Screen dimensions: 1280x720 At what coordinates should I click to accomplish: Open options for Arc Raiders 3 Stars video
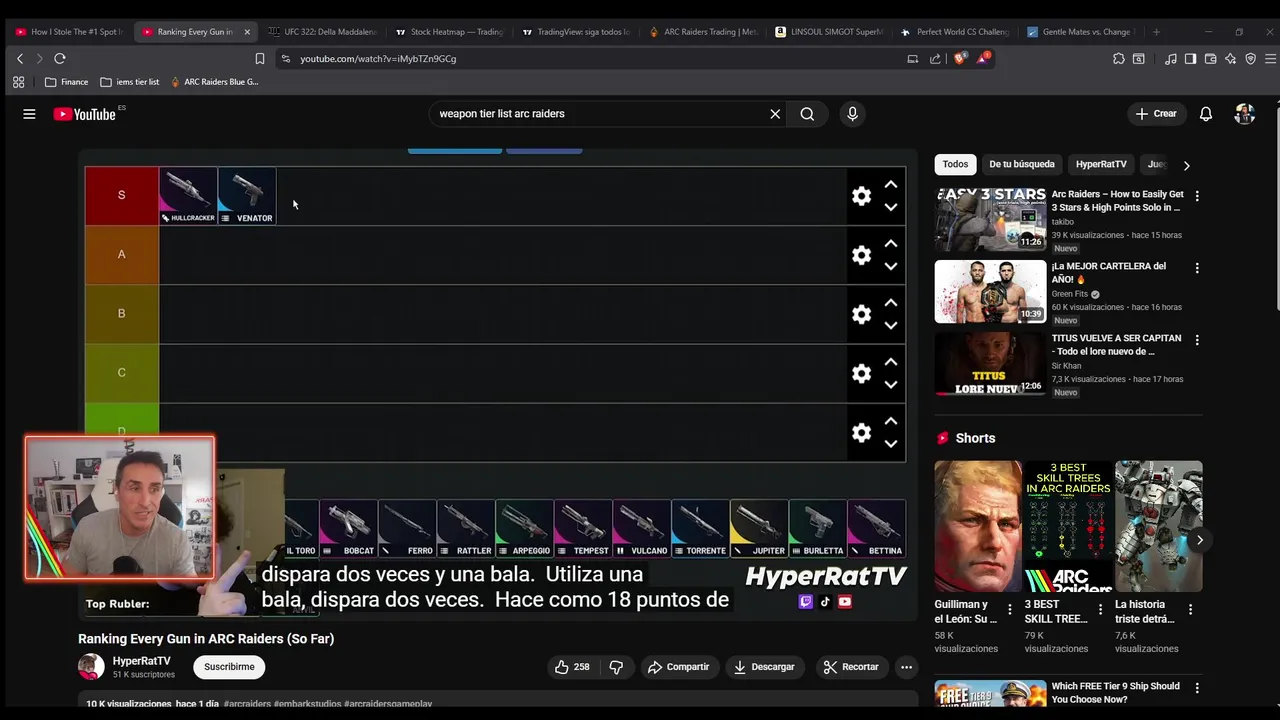click(1197, 196)
